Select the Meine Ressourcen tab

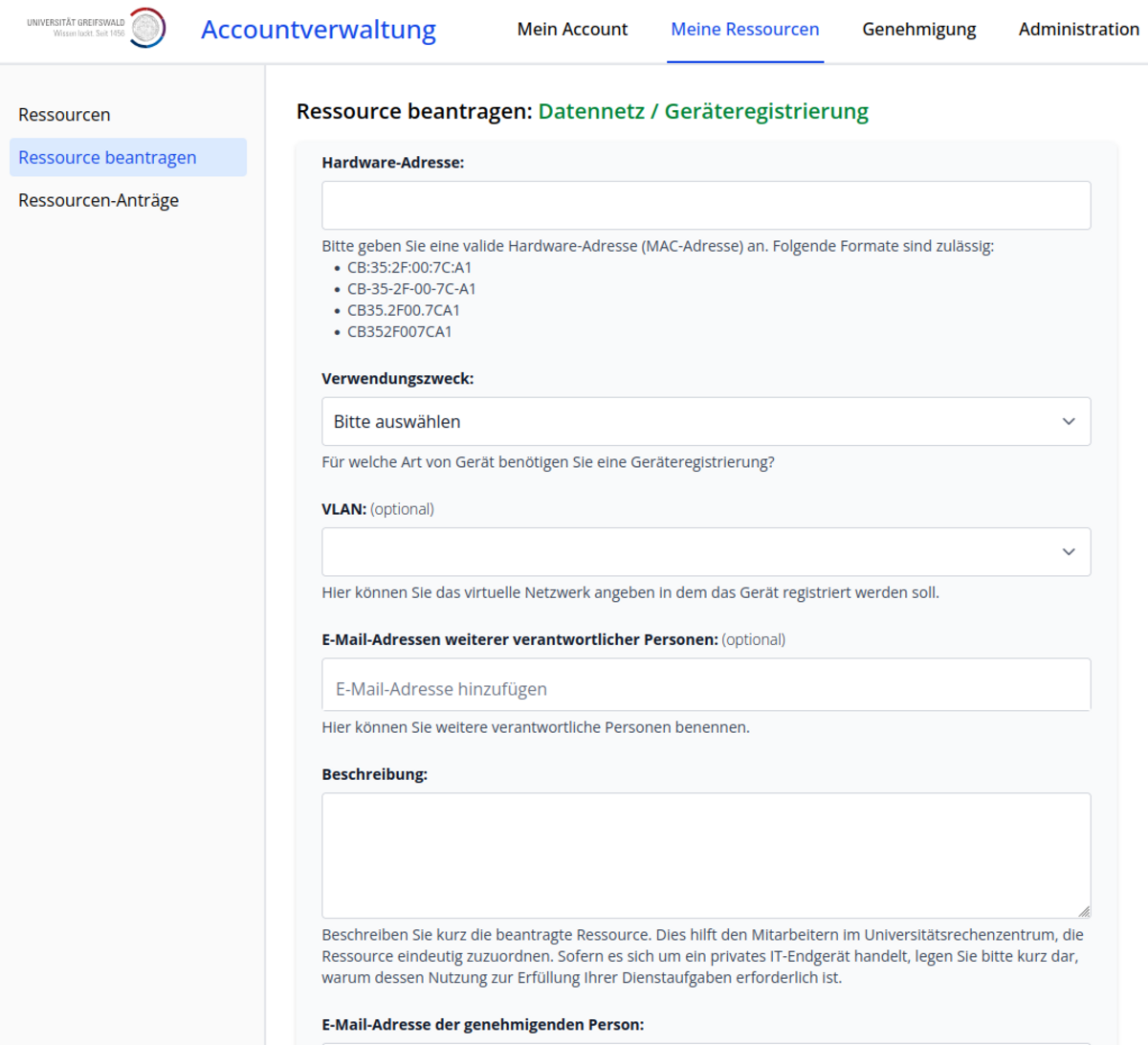tap(744, 30)
